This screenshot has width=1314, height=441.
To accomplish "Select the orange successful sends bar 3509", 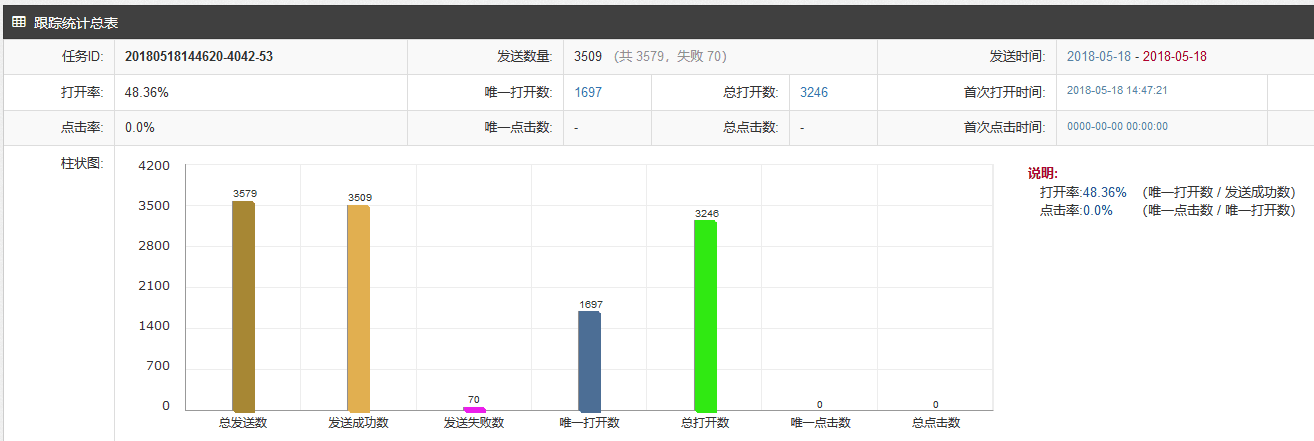I will [x=358, y=308].
